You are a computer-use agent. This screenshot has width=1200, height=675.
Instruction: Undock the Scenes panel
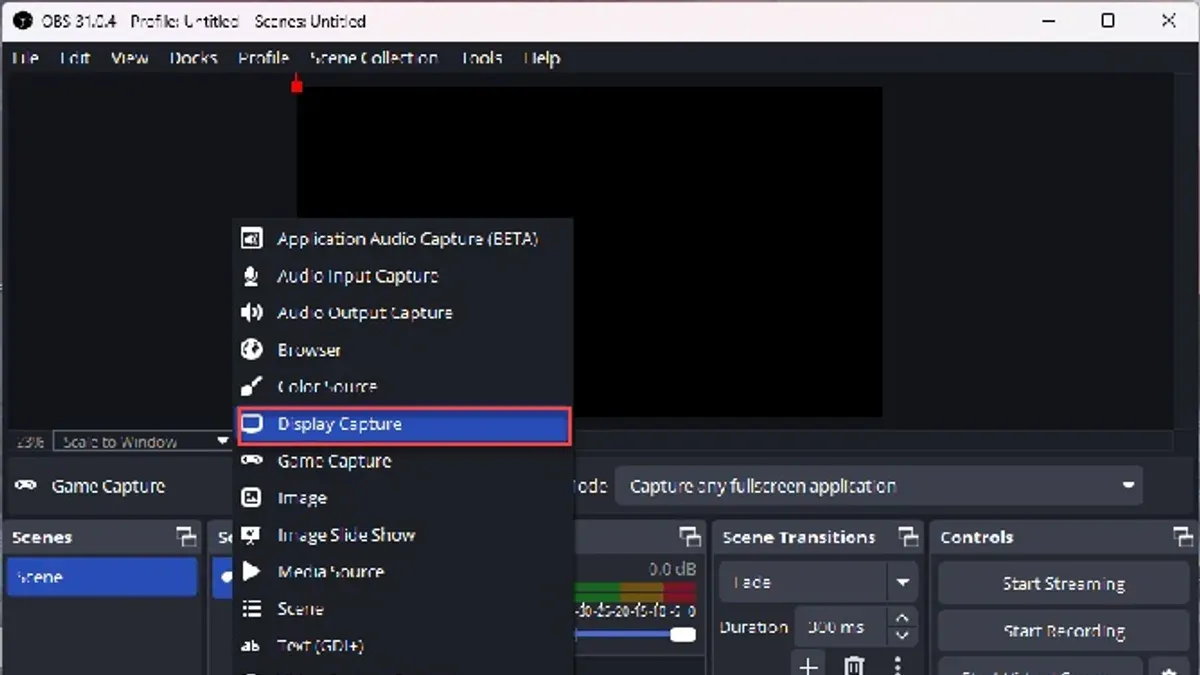[x=186, y=537]
